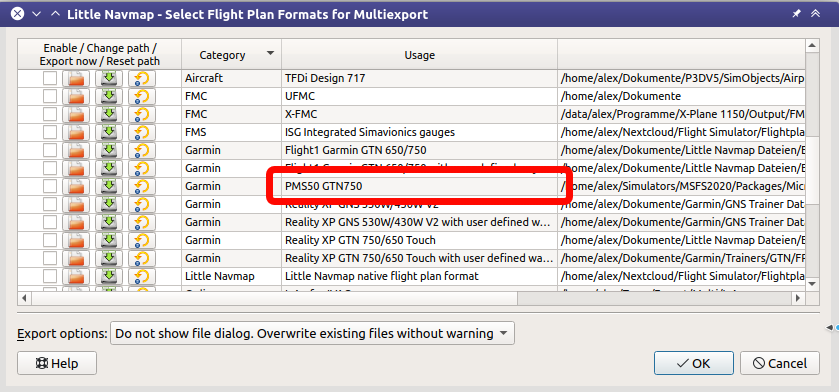This screenshot has width=839, height=392.
Task: Select the /home/alex/Dokumente path in UFMC row
Action: pyautogui.click(x=681, y=96)
